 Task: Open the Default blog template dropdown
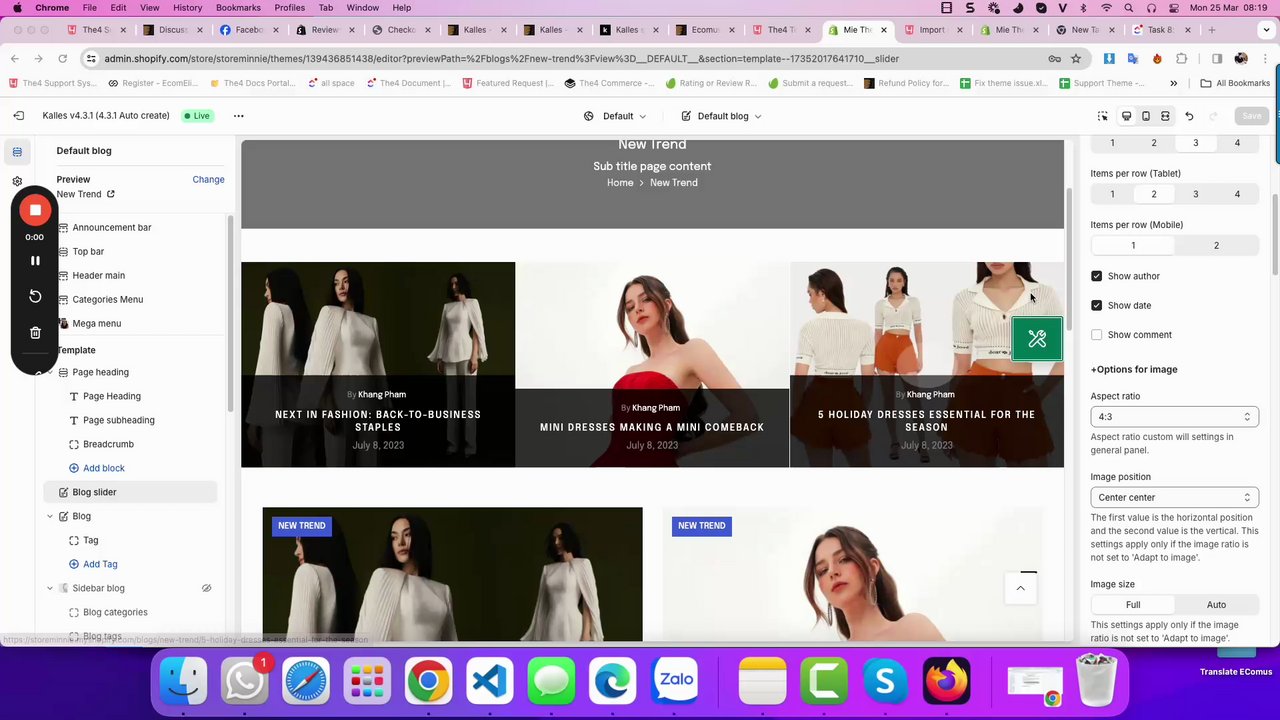721,116
